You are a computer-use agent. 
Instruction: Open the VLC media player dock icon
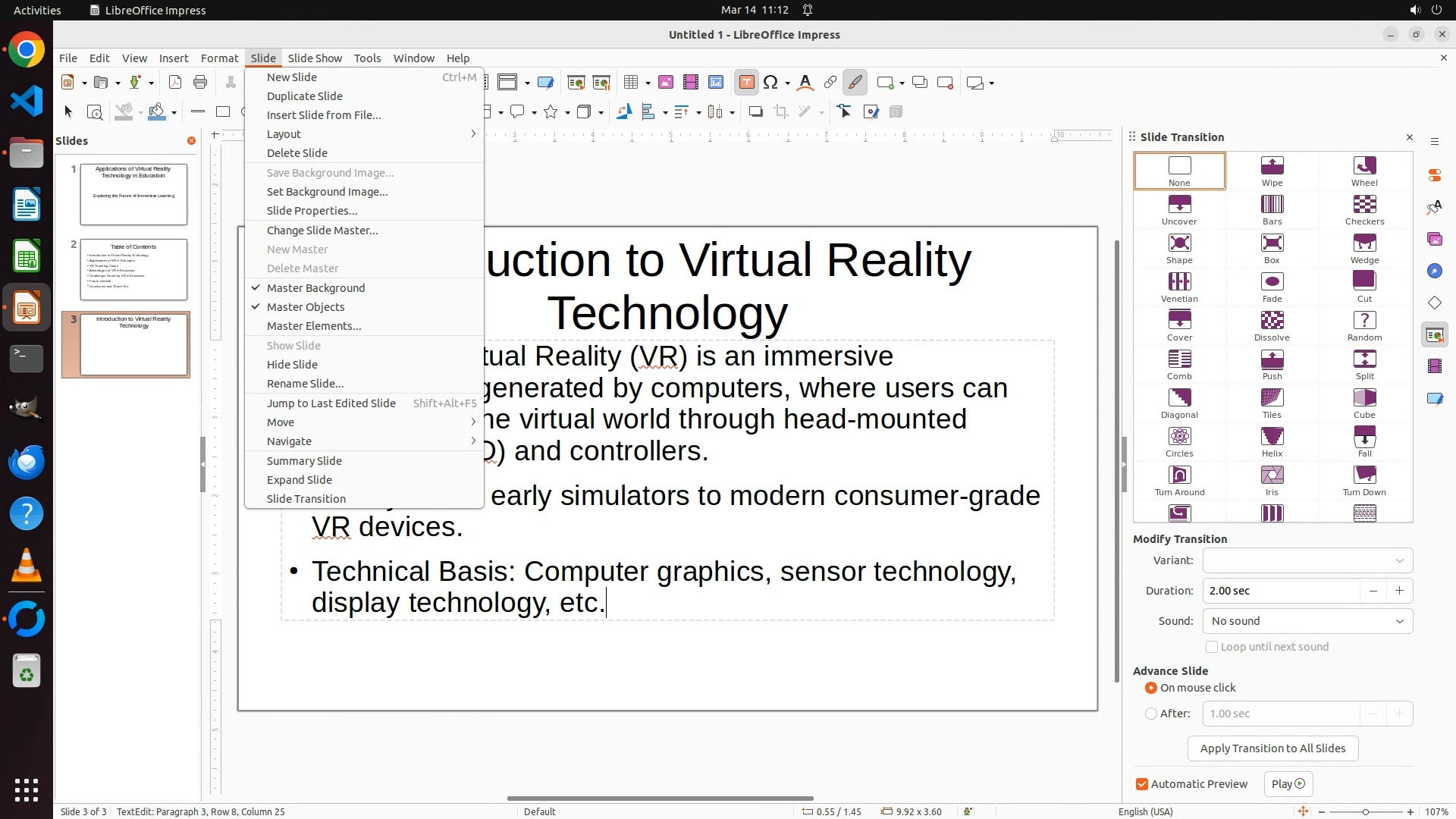tap(27, 566)
